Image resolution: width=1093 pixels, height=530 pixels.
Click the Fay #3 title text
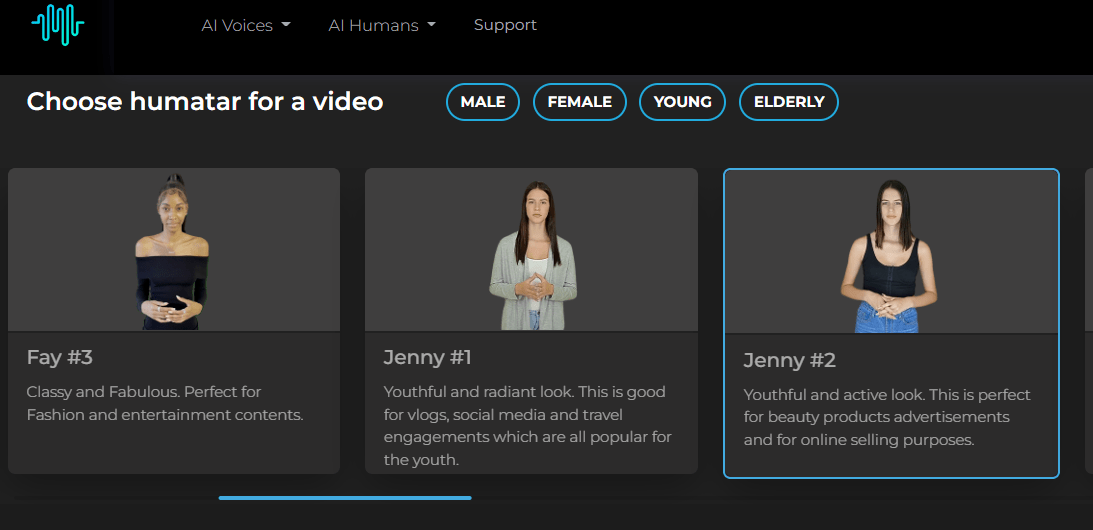pos(60,357)
